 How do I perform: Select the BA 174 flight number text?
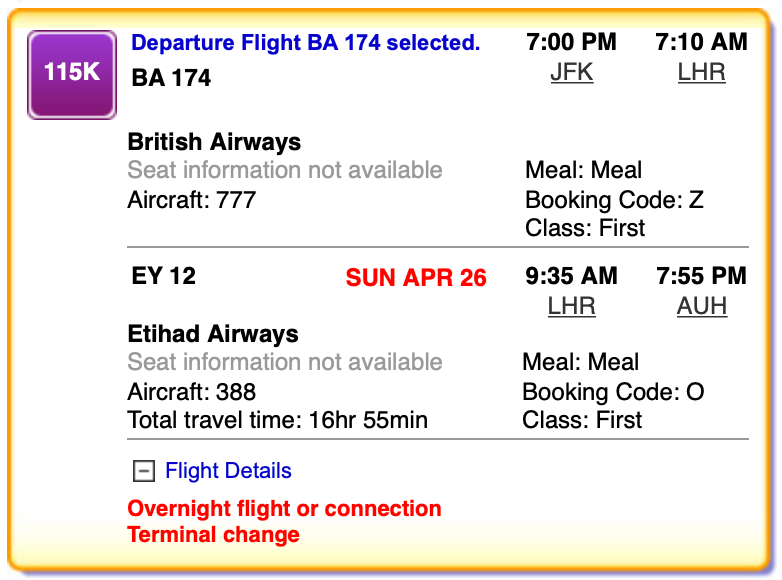pyautogui.click(x=171, y=78)
